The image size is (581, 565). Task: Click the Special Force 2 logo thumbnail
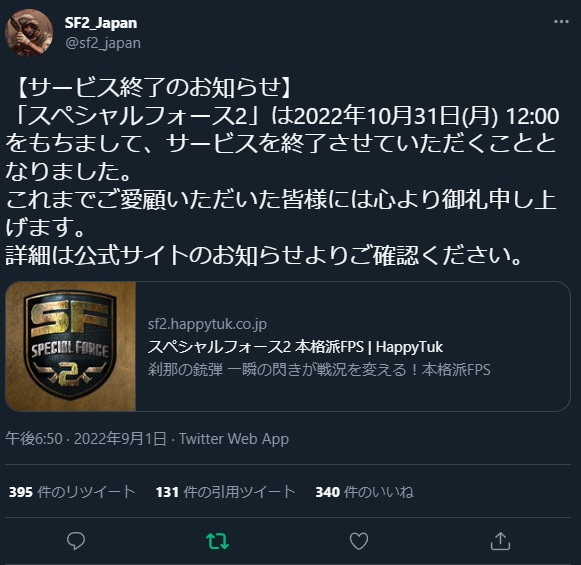[x=71, y=346]
